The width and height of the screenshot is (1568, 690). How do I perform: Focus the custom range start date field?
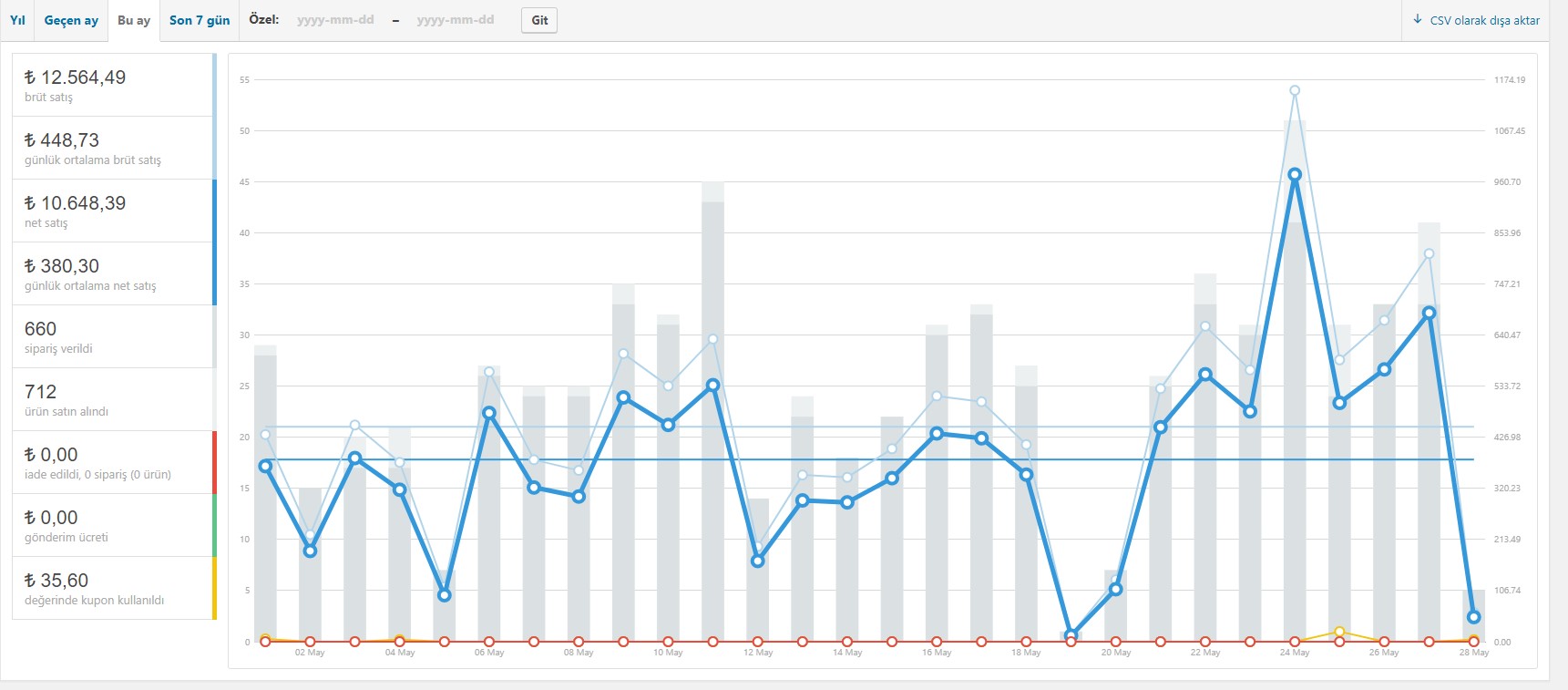336,20
